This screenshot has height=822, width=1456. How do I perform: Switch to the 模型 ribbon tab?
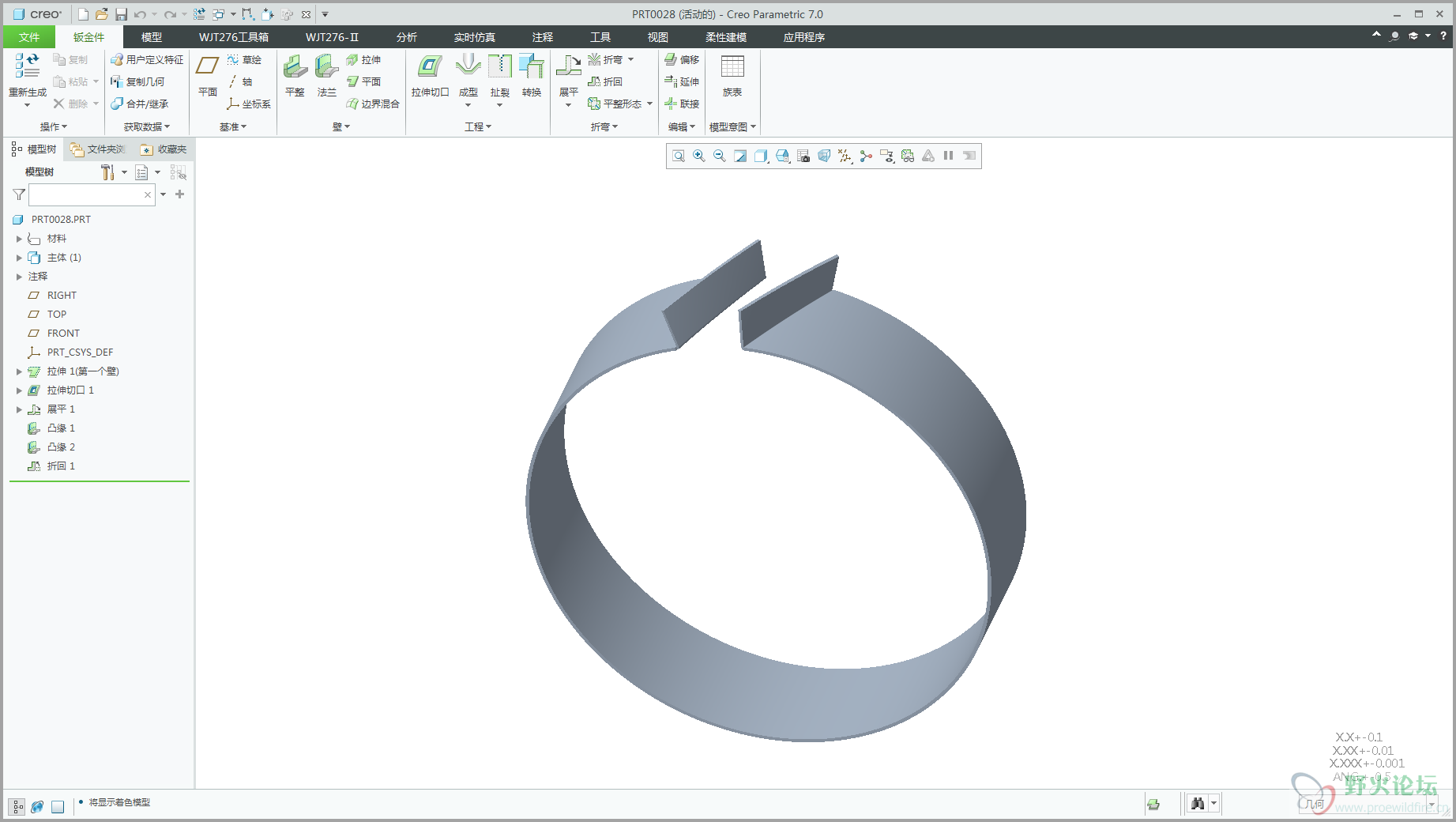coord(152,37)
